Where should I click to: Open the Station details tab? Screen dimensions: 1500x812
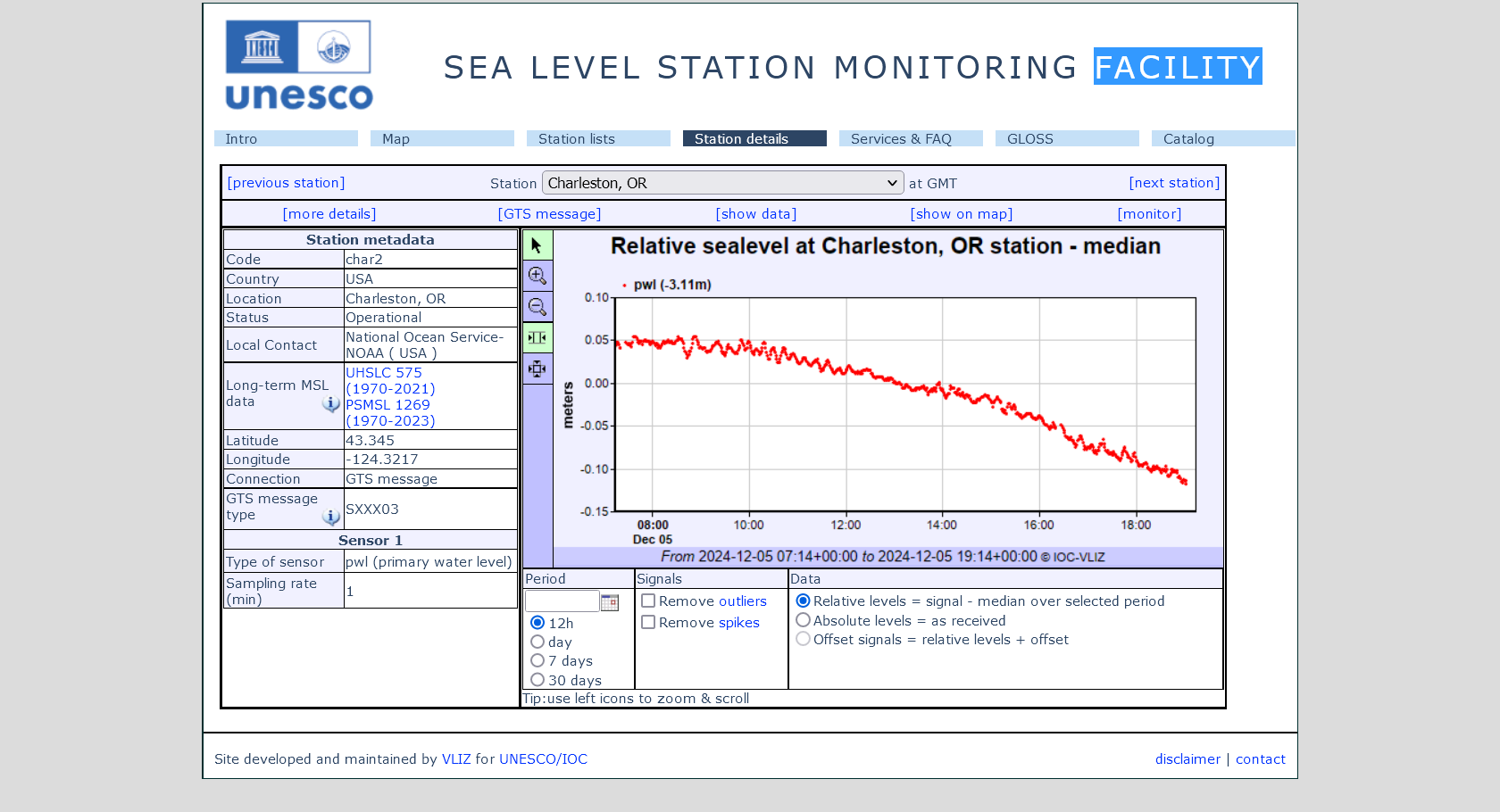754,138
